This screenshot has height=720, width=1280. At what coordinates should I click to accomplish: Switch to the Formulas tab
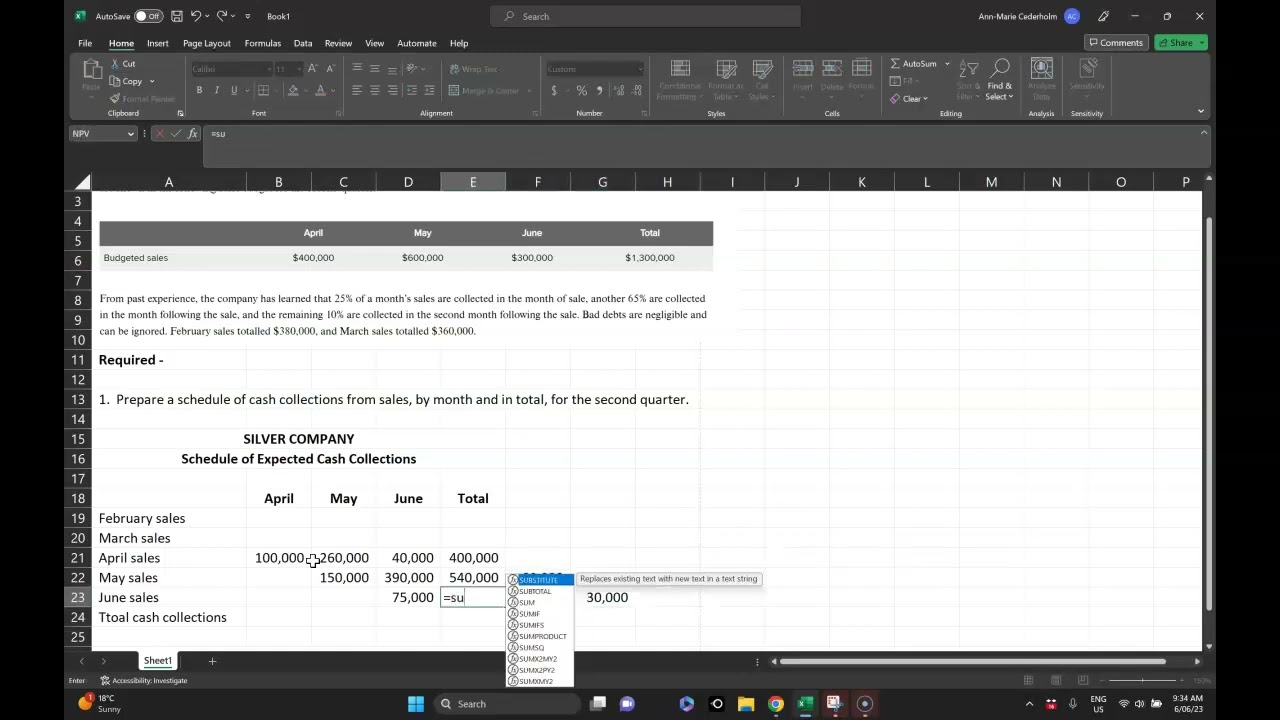(263, 43)
